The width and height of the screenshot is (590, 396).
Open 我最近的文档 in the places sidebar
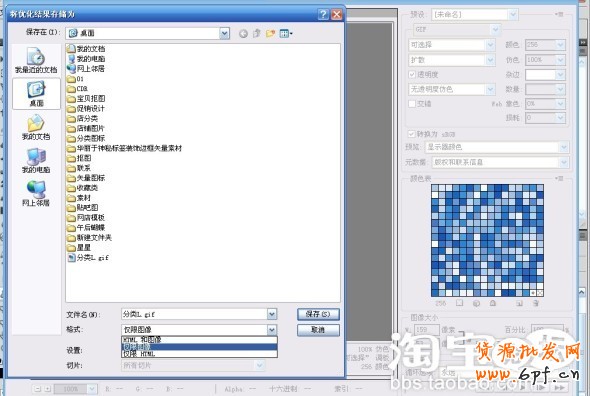click(36, 61)
